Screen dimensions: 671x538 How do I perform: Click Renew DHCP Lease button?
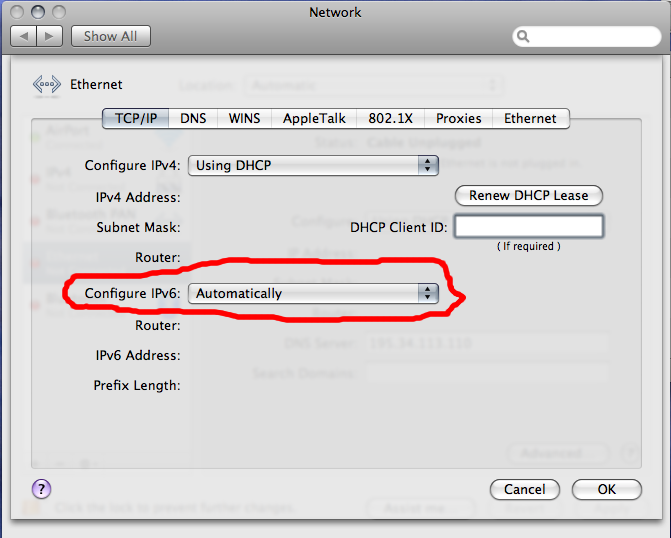pos(529,195)
